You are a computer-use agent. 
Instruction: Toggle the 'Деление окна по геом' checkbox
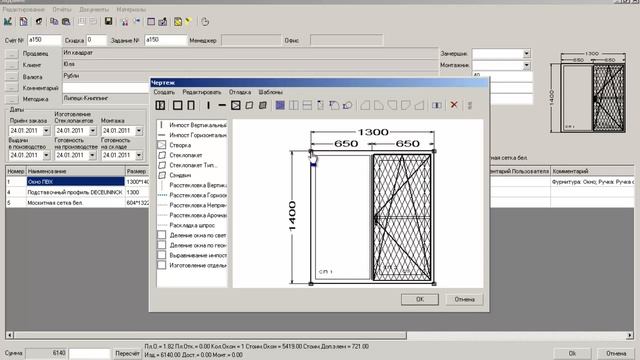point(162,245)
